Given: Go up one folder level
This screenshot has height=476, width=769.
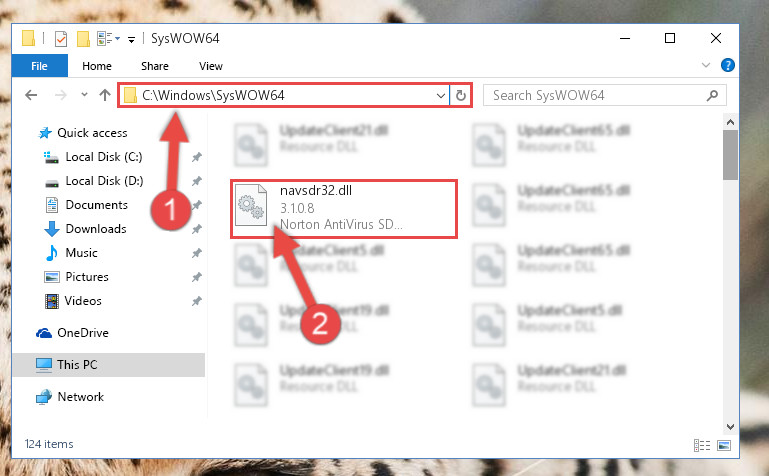Looking at the screenshot, I should coord(104,95).
